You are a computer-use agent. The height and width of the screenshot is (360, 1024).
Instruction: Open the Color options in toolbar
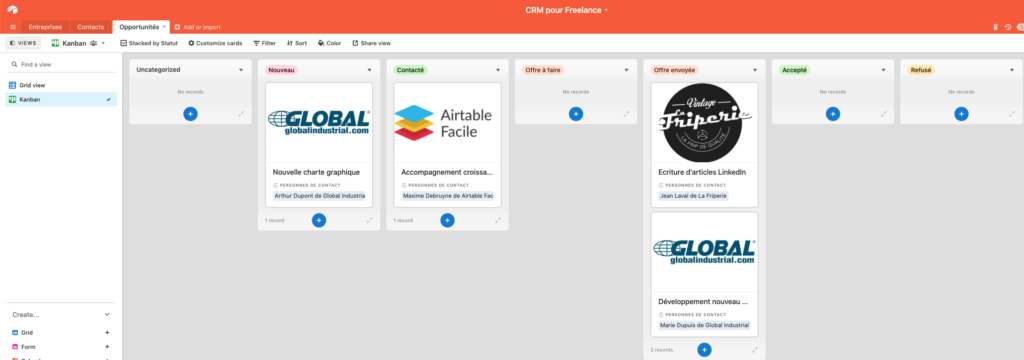[329, 43]
